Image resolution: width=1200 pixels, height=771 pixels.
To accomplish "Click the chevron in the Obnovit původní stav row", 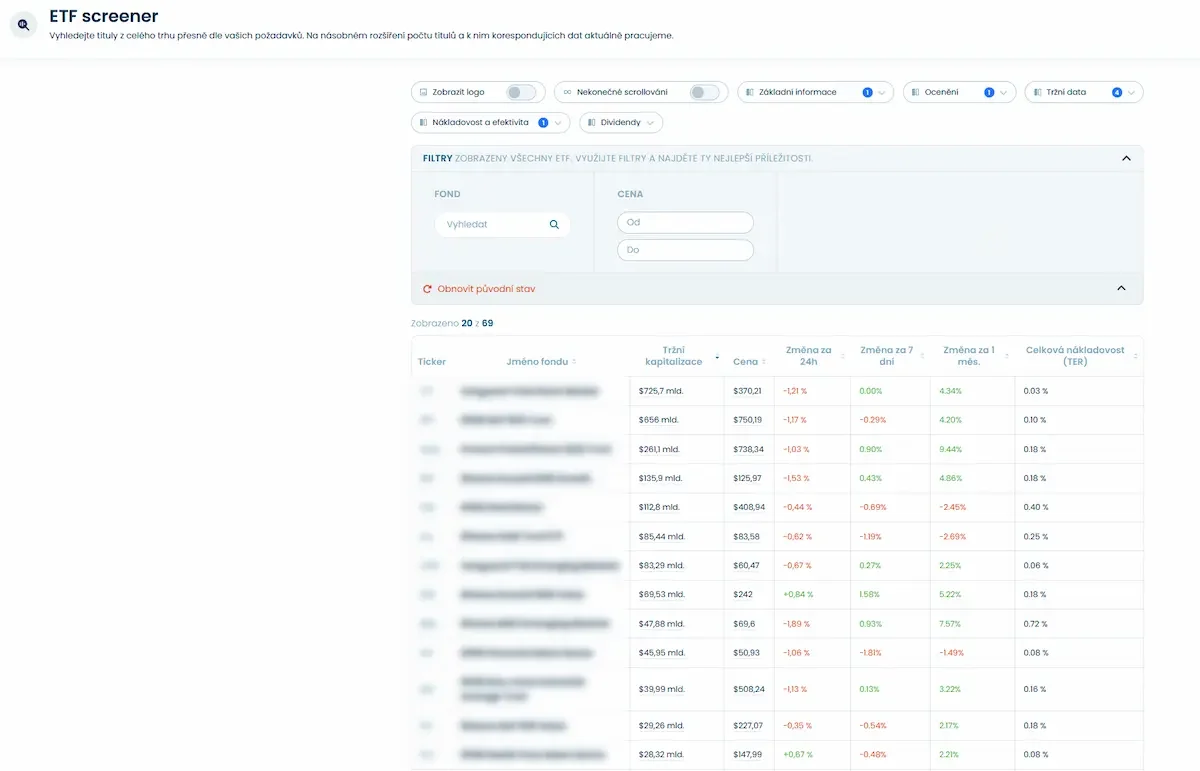I will pos(1121,288).
